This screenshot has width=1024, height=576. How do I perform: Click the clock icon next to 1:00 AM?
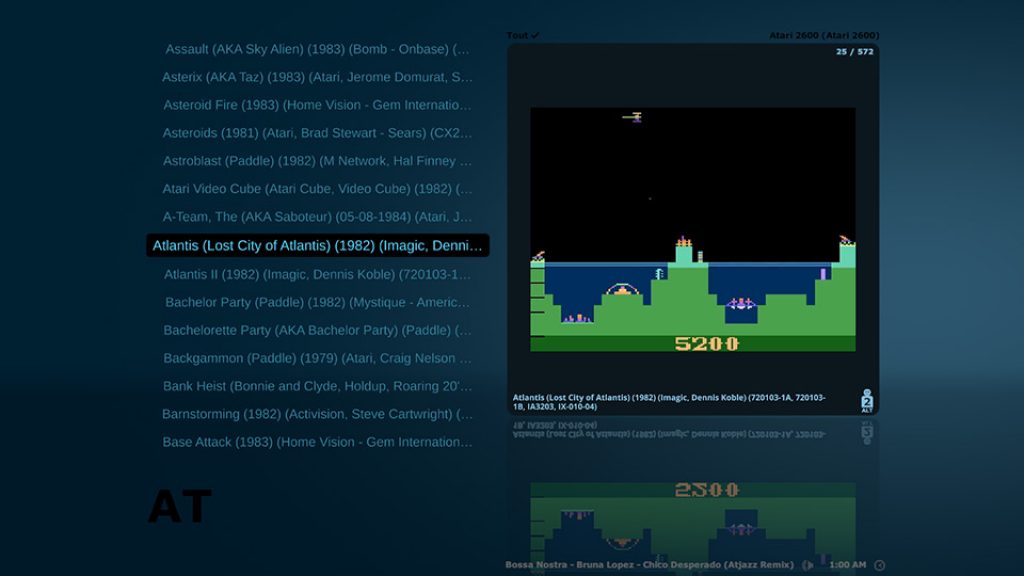click(880, 565)
